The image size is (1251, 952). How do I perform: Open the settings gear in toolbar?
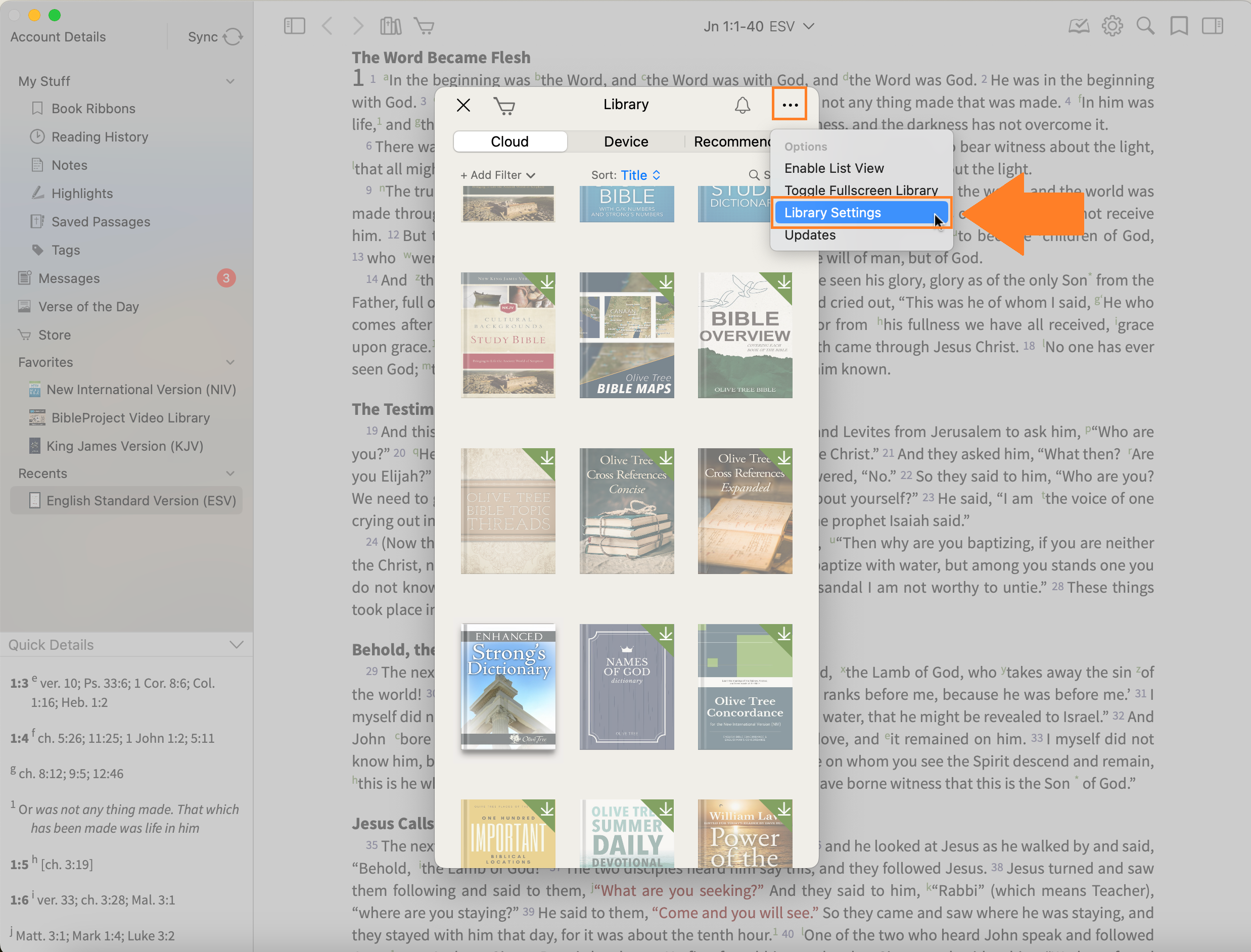[x=1112, y=26]
